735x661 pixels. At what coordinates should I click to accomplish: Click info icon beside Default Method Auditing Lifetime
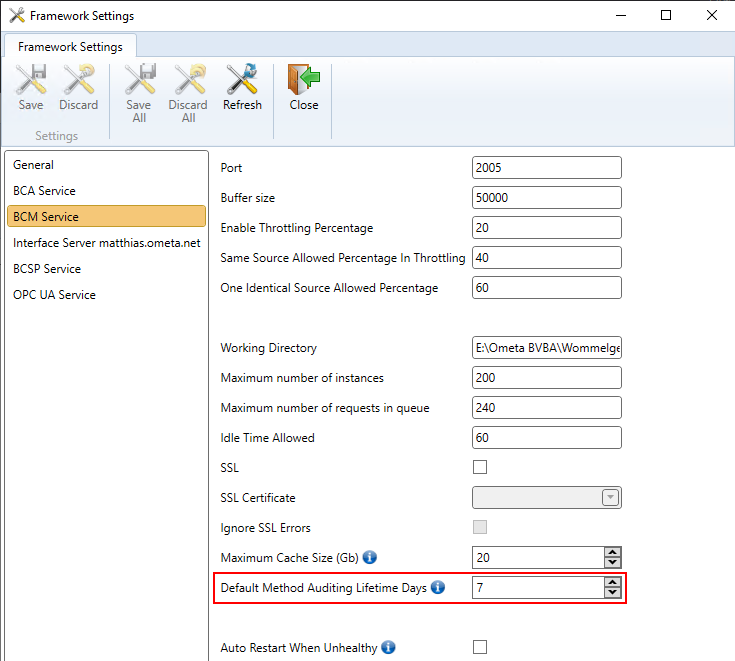click(437, 588)
